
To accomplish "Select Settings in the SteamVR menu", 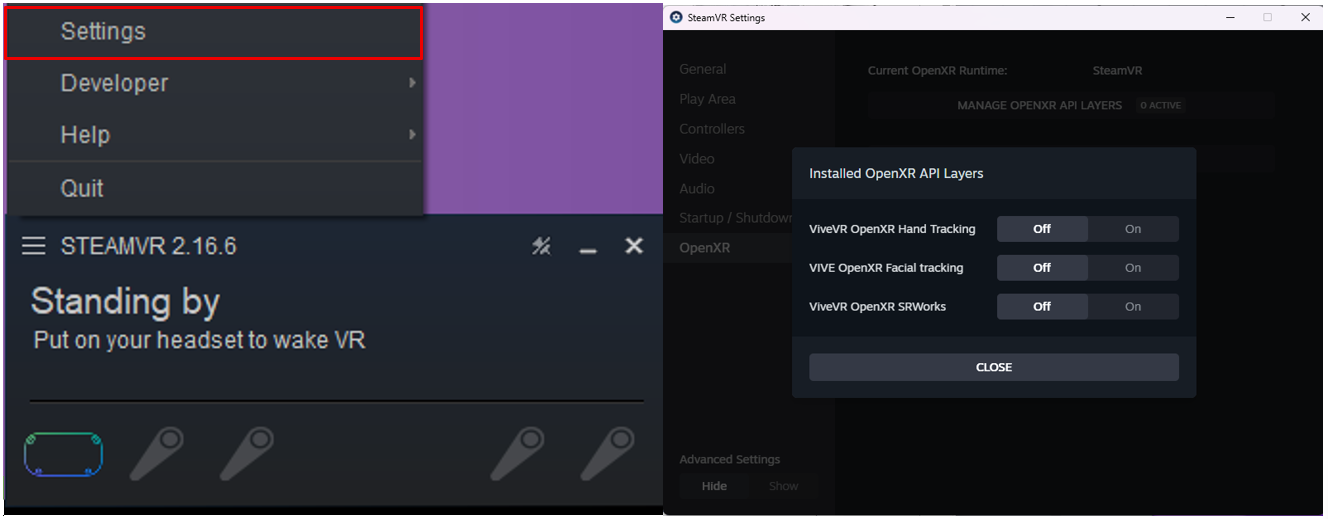I will (215, 32).
